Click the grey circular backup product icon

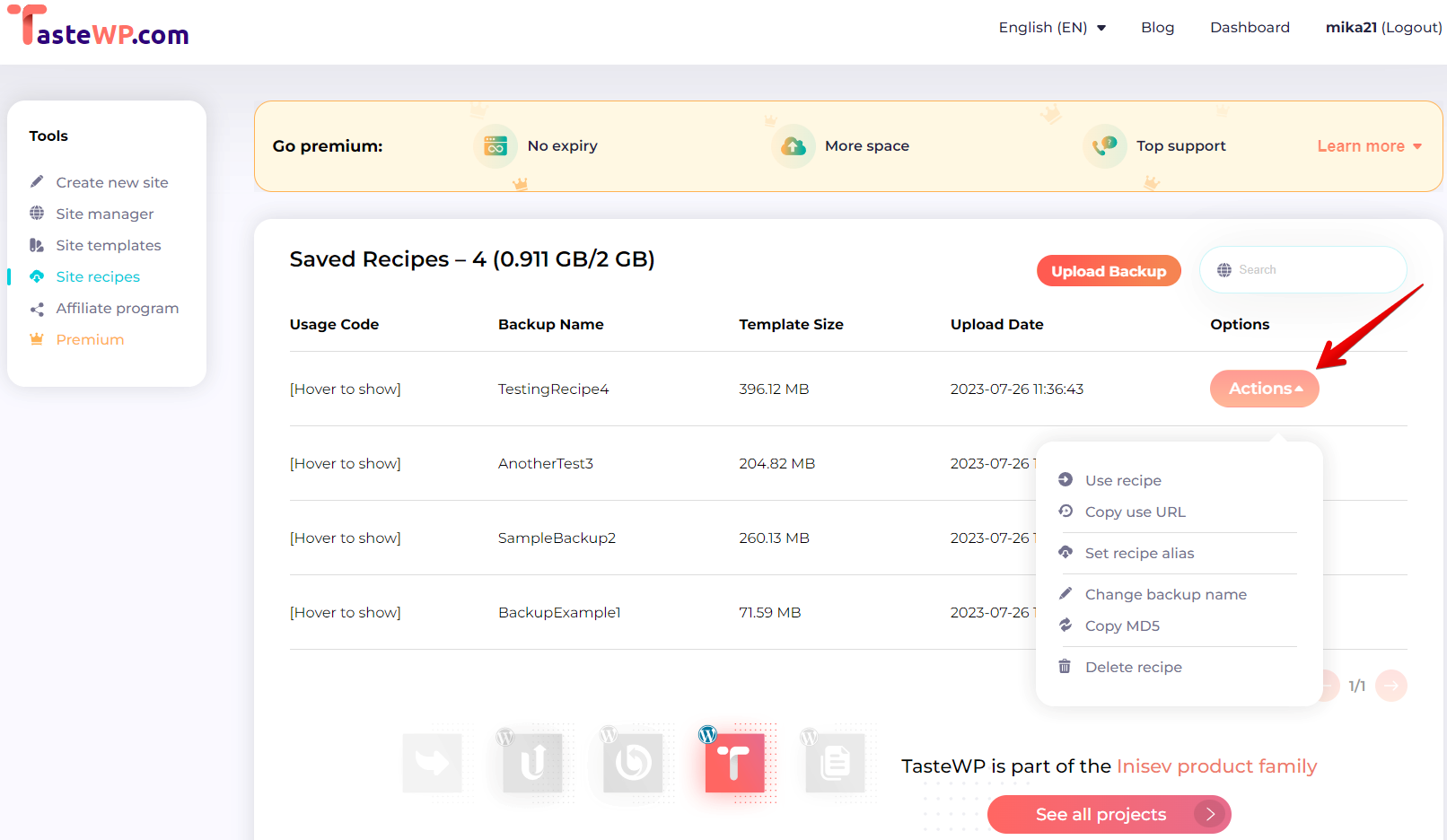tap(634, 763)
